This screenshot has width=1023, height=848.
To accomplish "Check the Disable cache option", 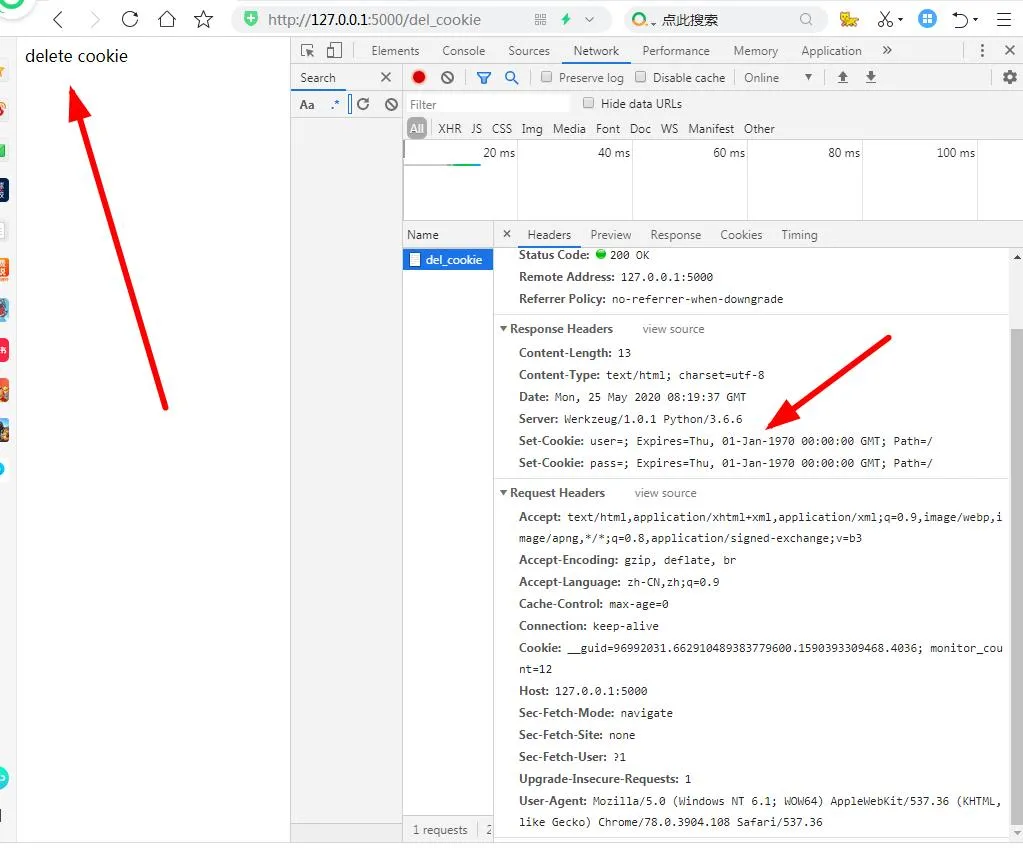I will 641,77.
